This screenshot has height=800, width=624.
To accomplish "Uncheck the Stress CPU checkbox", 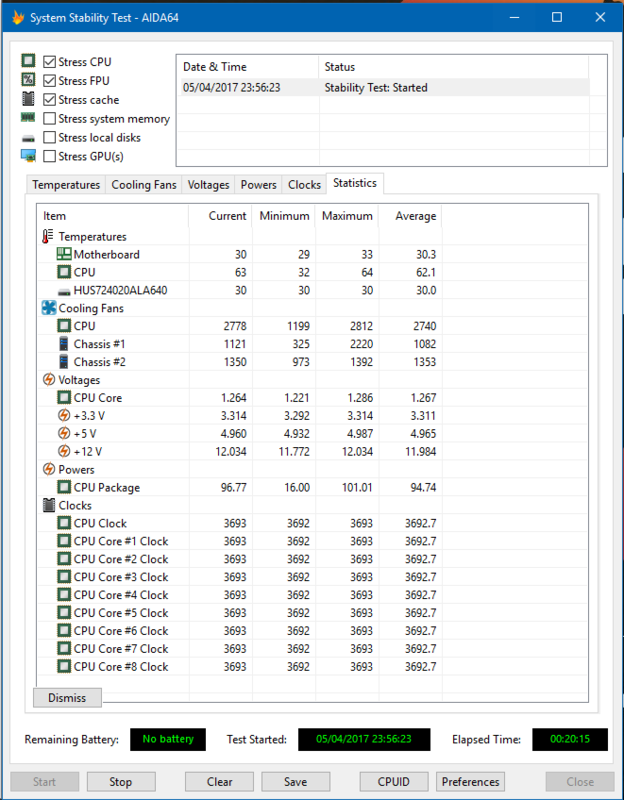I will [50, 62].
